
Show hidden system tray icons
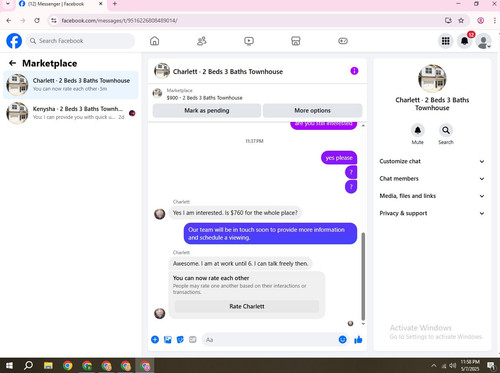coord(434,366)
